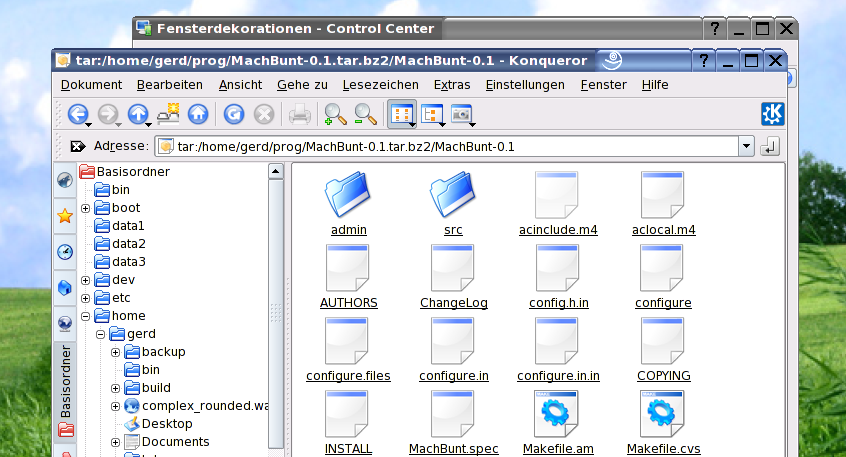This screenshot has height=457, width=846.
Task: Open the Extras menu
Action: coord(452,85)
